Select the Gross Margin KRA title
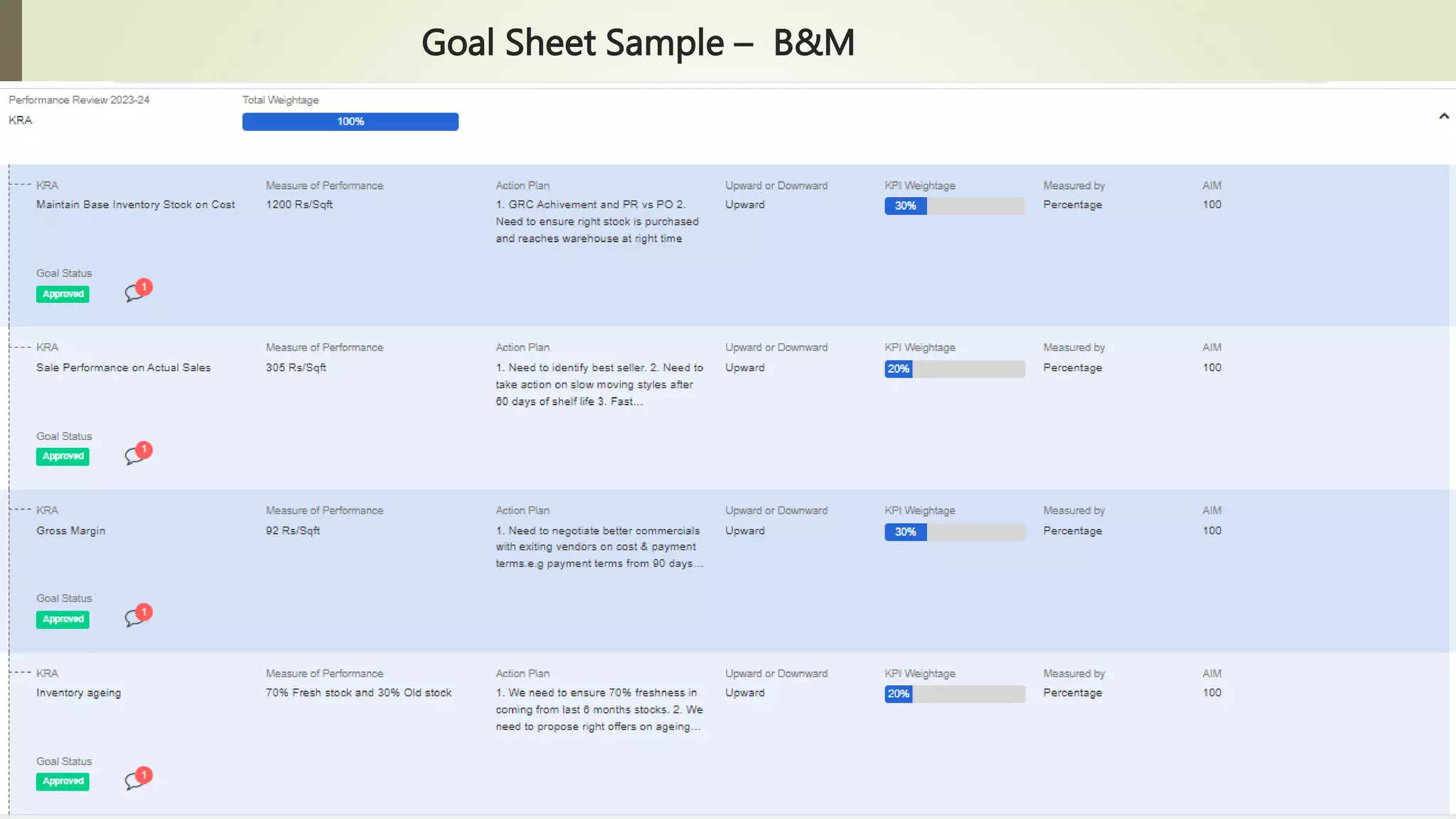Screen dimensions: 1456x819 (x=70, y=531)
